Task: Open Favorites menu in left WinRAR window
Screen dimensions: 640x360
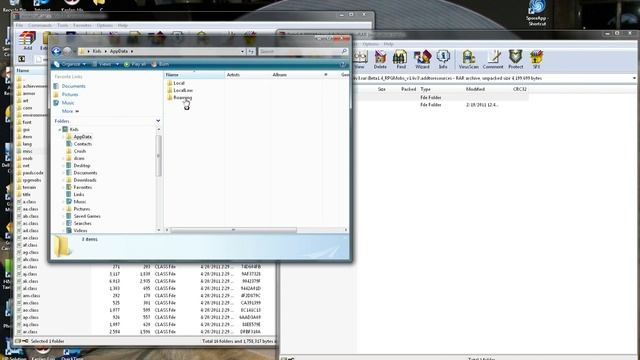Action: 82,26
